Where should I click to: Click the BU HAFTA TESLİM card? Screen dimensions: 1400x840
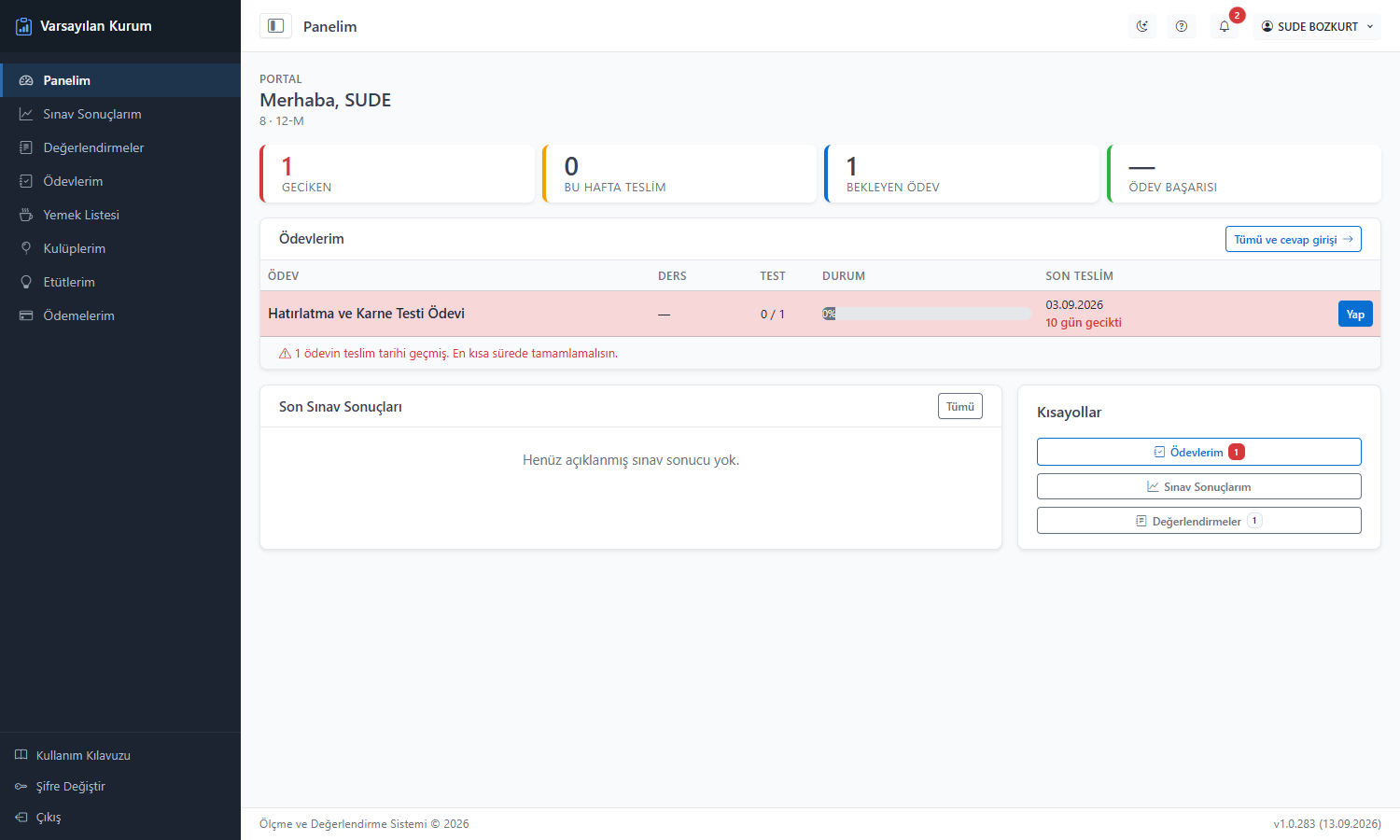[x=679, y=174]
